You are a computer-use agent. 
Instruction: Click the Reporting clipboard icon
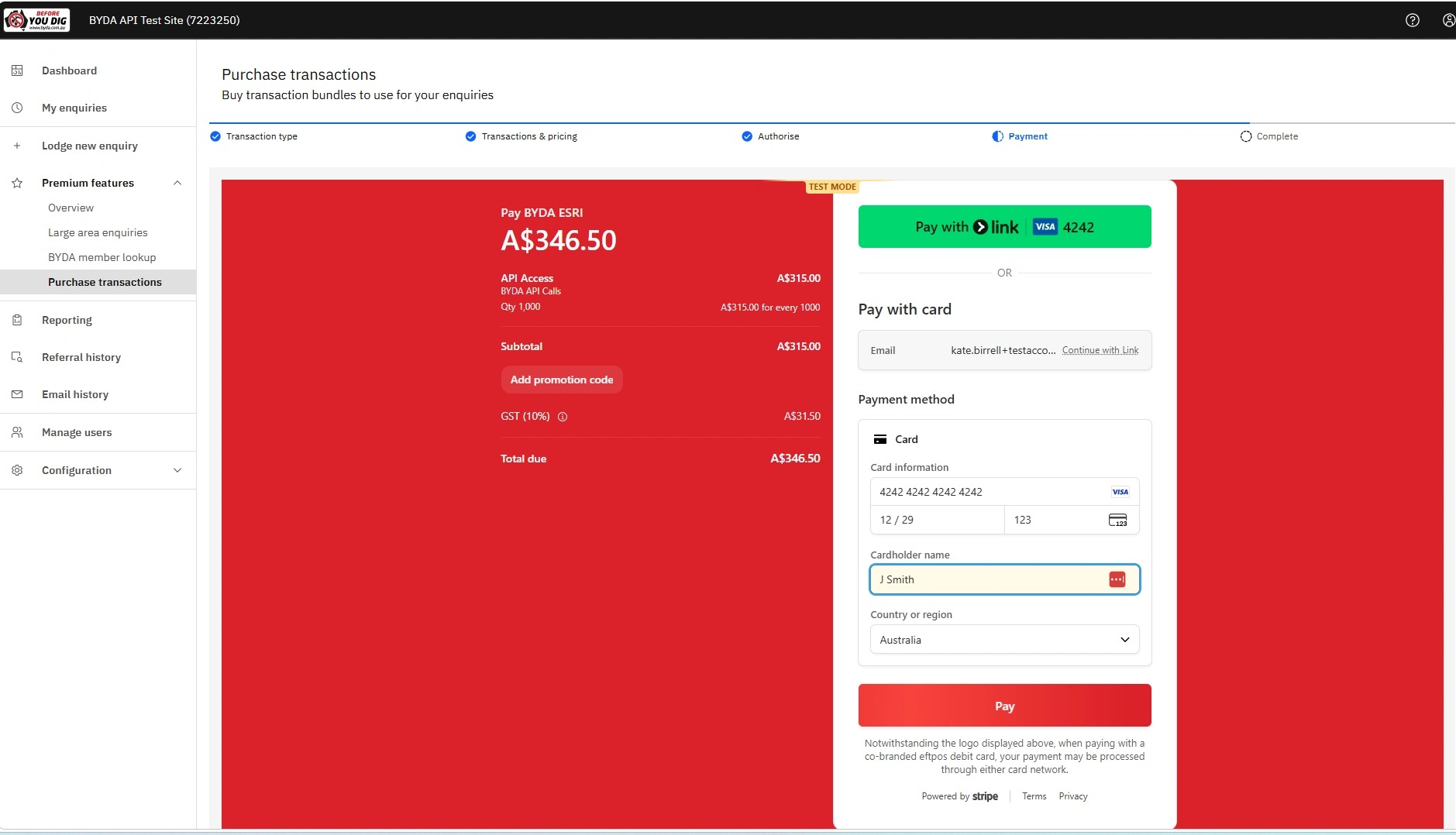[x=17, y=320]
